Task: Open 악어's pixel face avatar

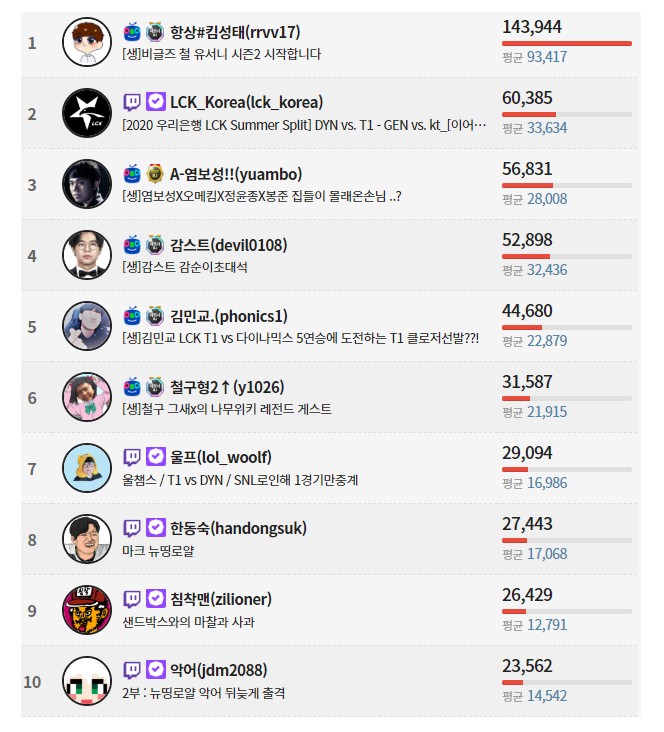Action: coord(87,681)
